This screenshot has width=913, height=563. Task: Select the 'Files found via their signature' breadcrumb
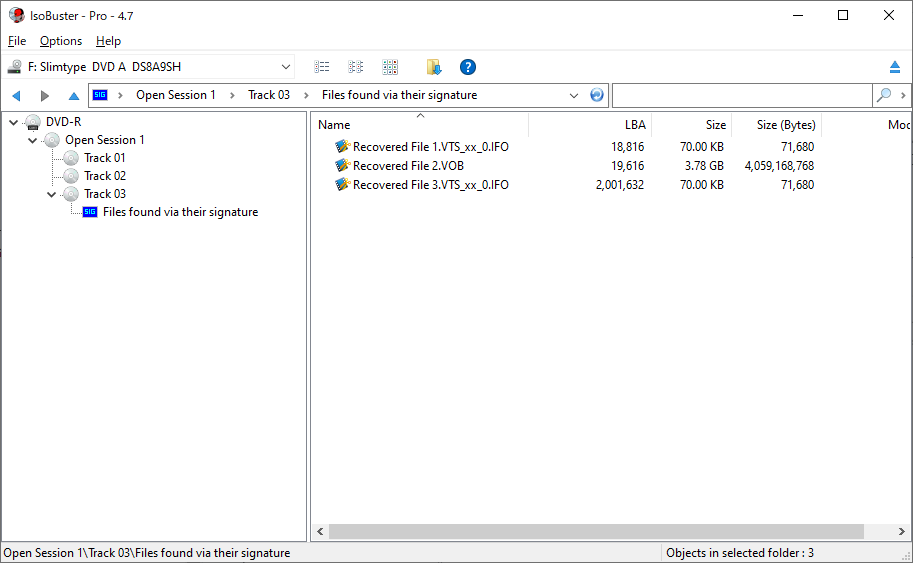(399, 95)
